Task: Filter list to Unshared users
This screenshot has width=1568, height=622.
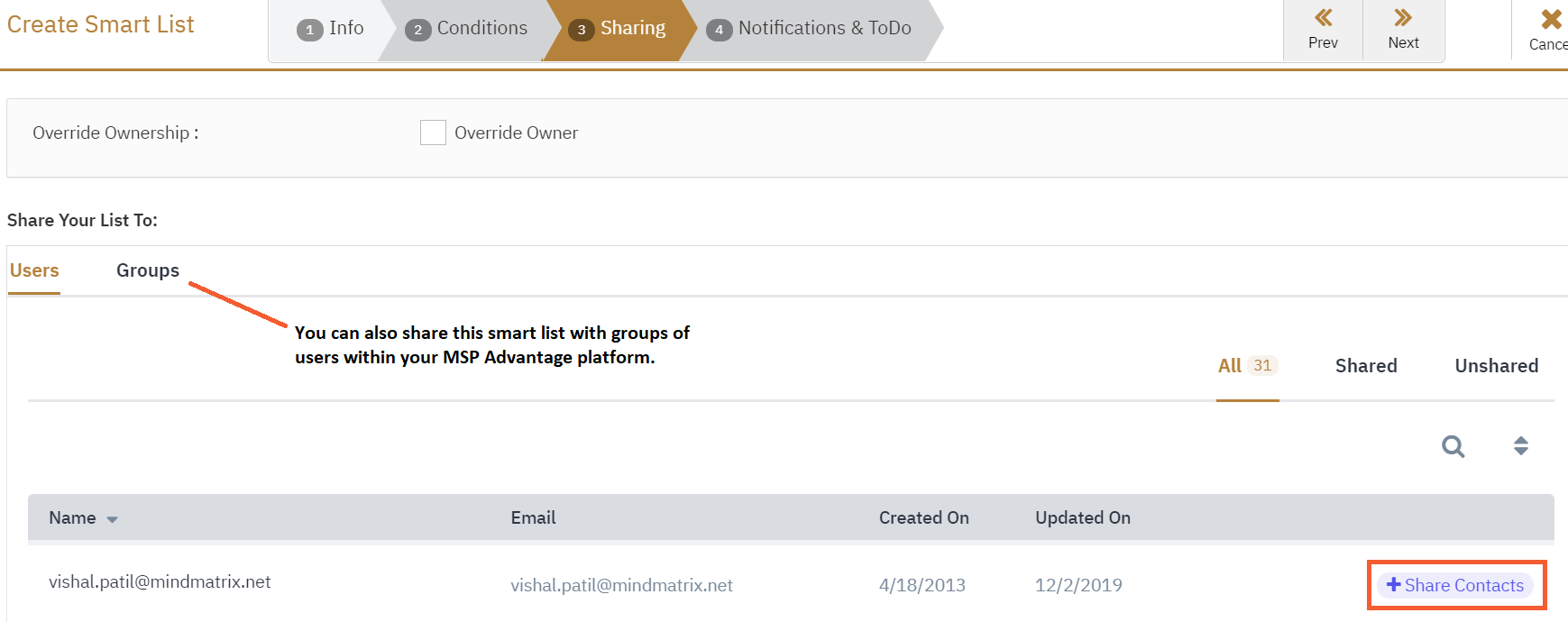Action: [1496, 366]
